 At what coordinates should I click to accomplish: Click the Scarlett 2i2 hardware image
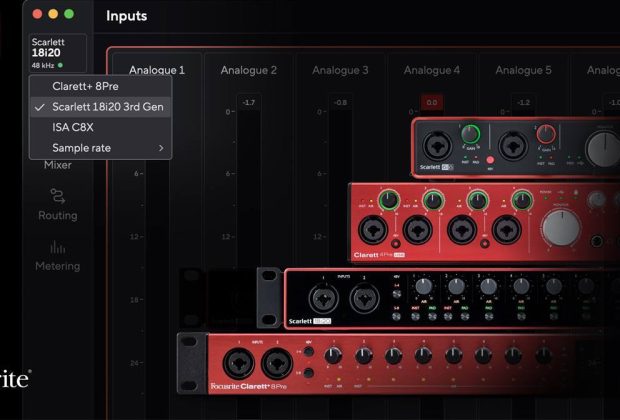(x=516, y=148)
